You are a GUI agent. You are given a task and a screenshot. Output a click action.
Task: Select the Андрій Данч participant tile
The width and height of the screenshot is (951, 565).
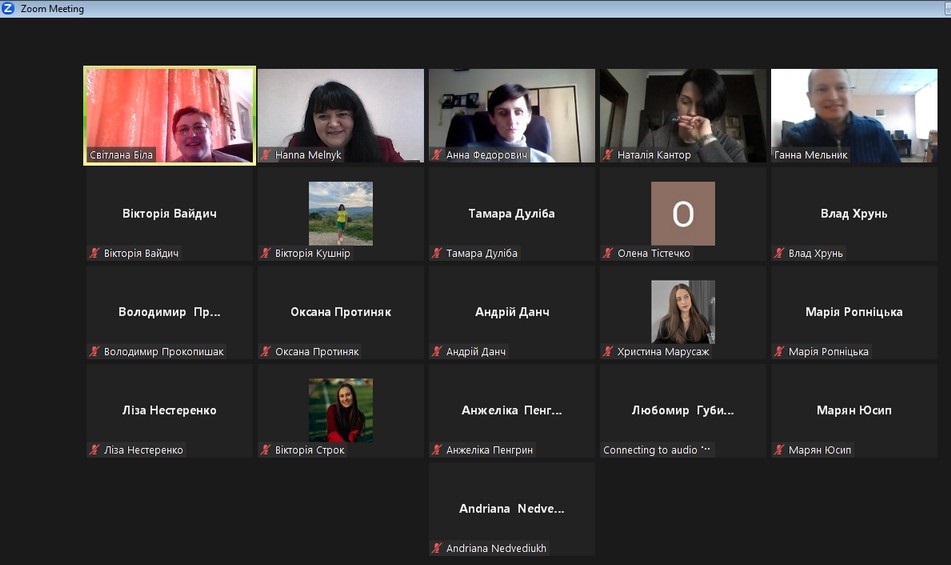[512, 312]
